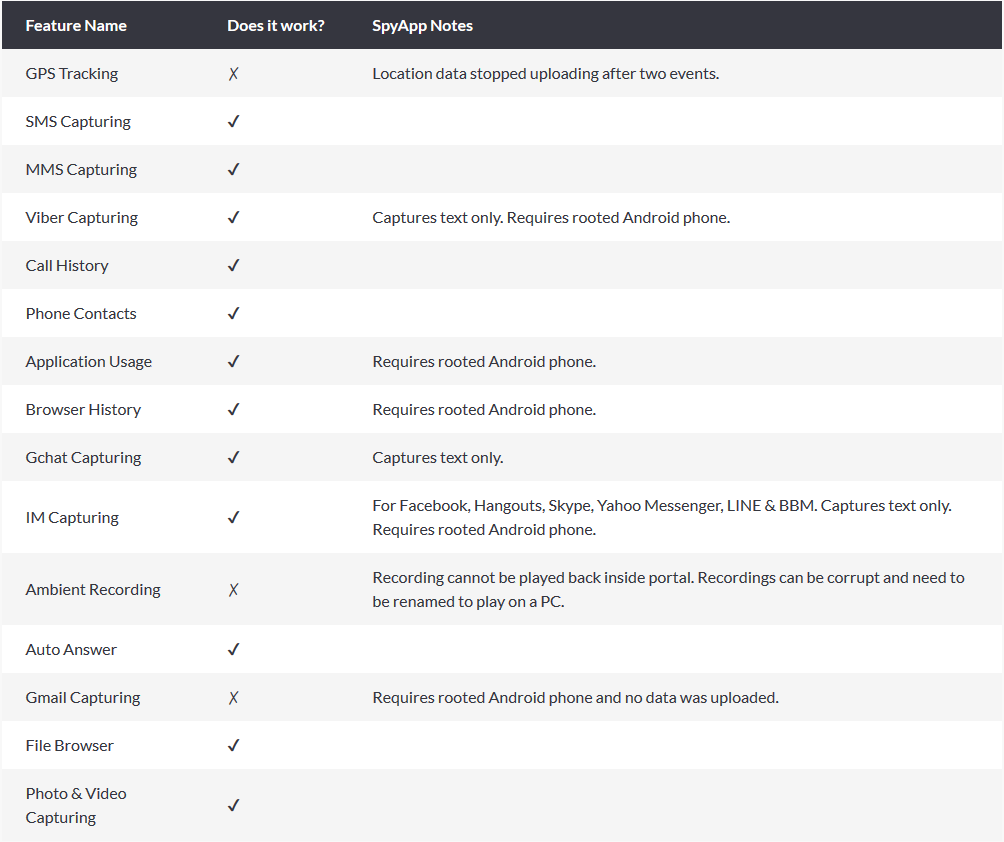Click the checkmark for Photo & Video Capturing
Viewport: 1004px width, 842px height.
click(233, 805)
